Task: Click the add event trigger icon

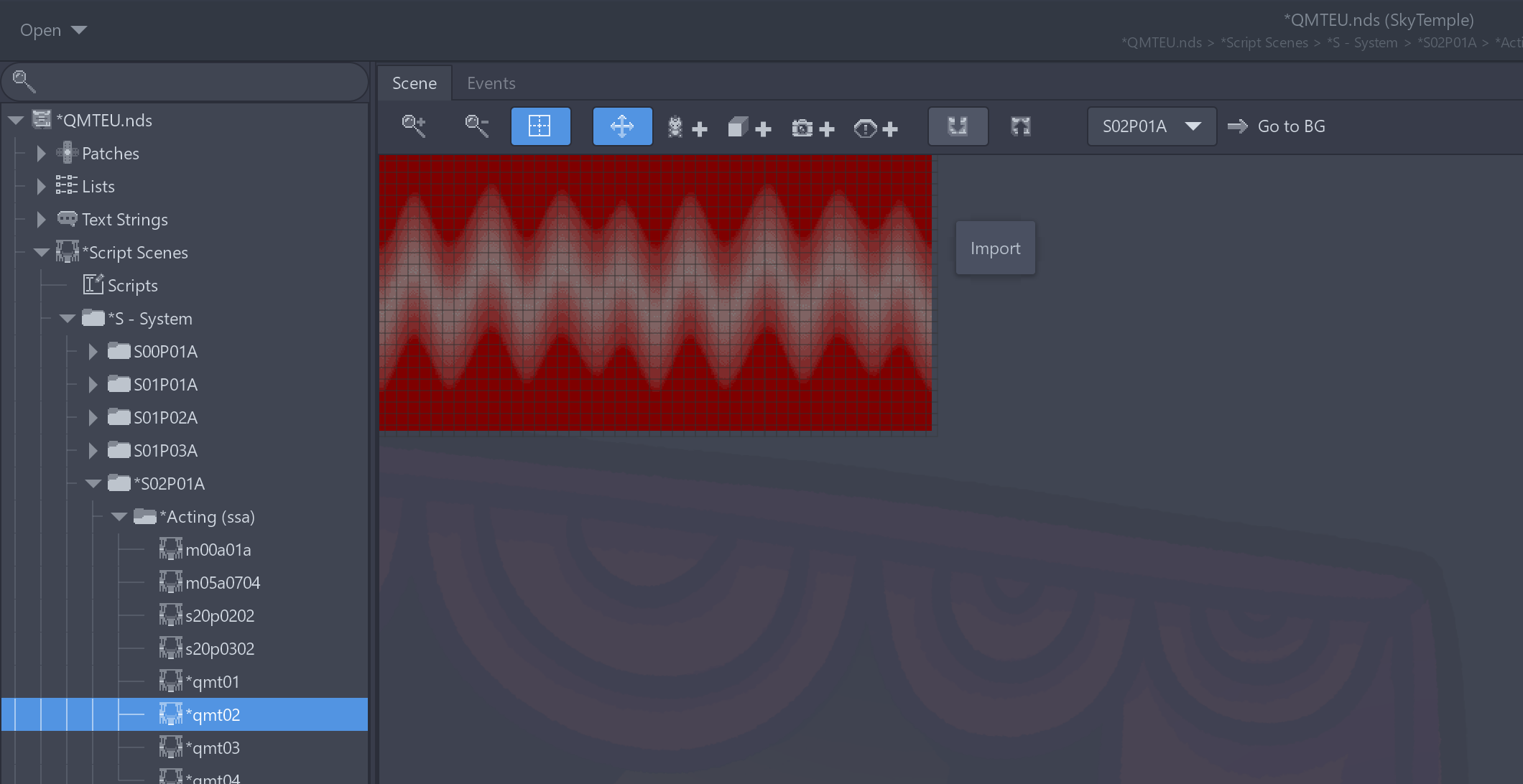Action: coord(876,128)
